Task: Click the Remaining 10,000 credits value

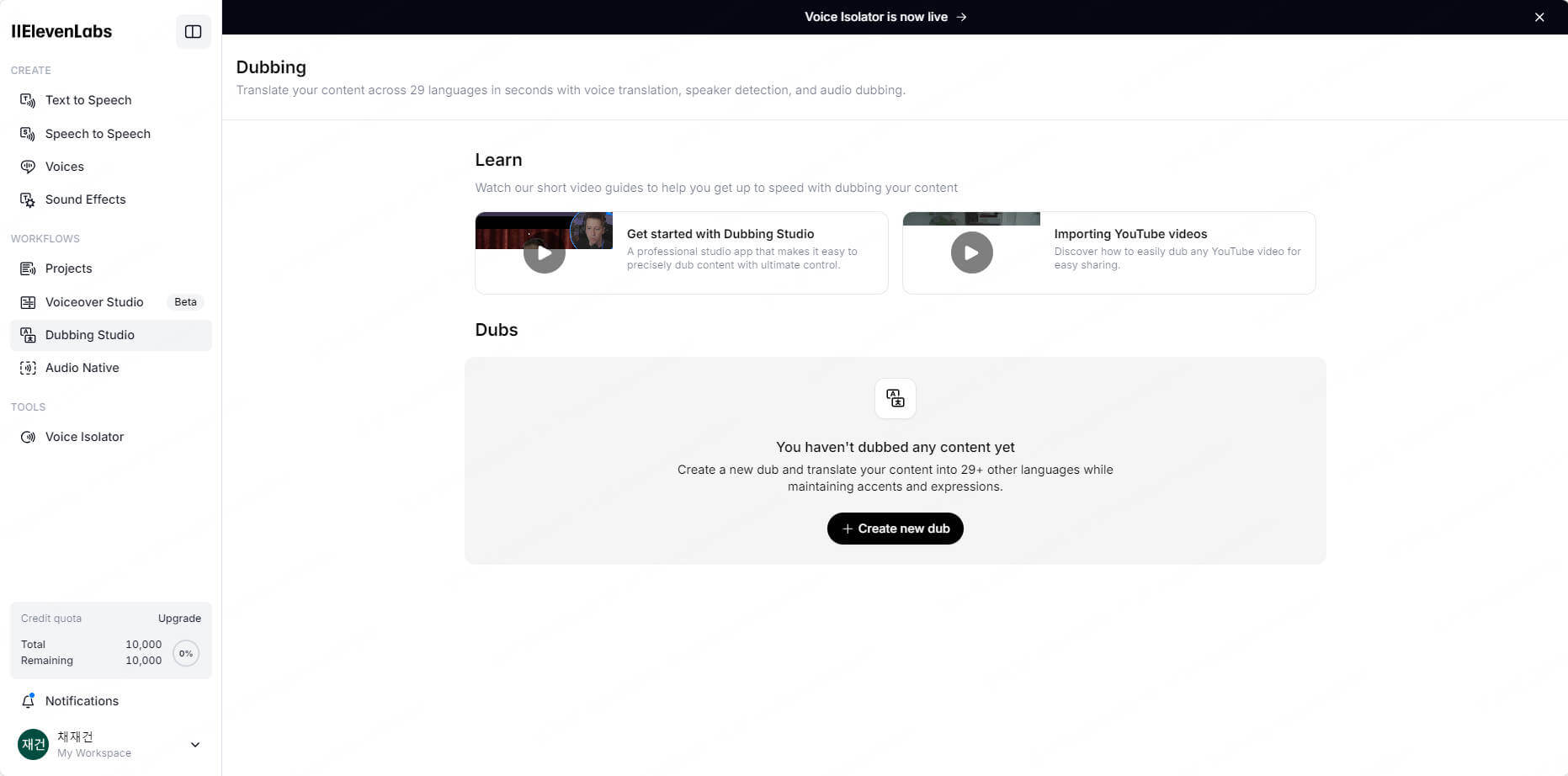Action: [x=143, y=661]
